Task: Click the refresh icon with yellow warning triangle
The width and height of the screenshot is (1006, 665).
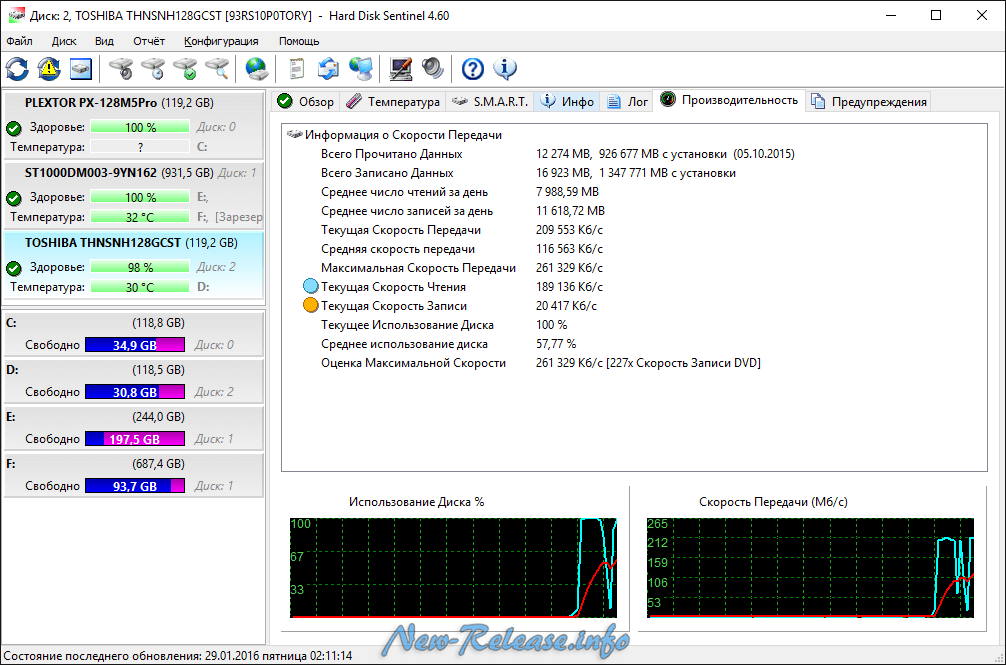Action: [x=49, y=69]
